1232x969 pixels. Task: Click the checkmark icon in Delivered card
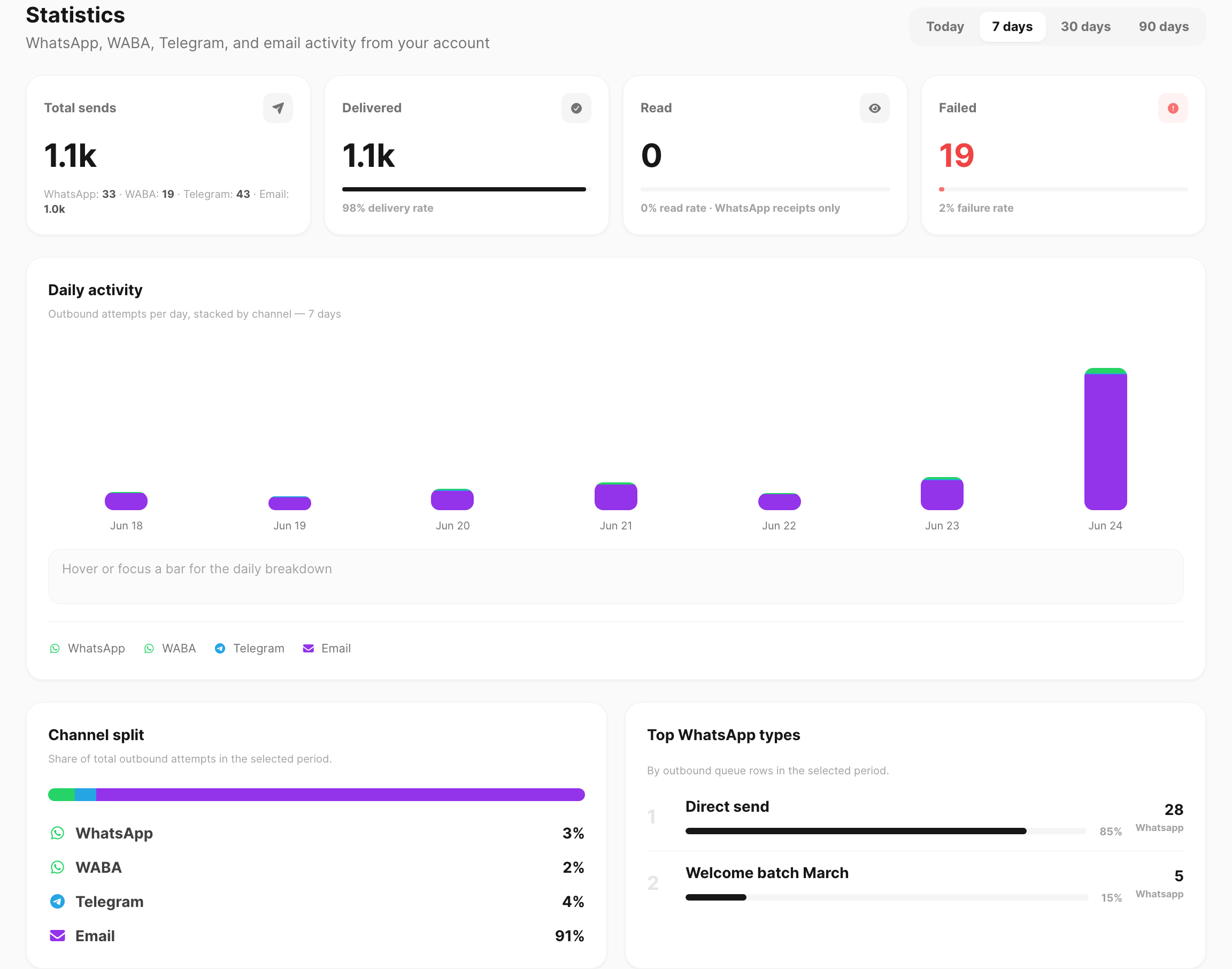coord(576,108)
